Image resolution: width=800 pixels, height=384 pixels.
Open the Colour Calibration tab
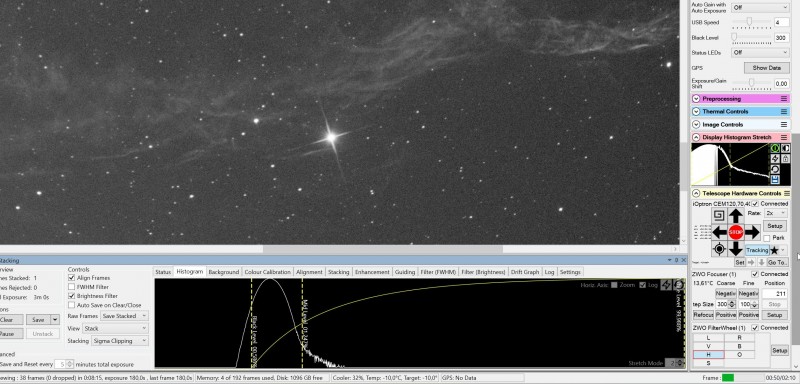(267, 272)
